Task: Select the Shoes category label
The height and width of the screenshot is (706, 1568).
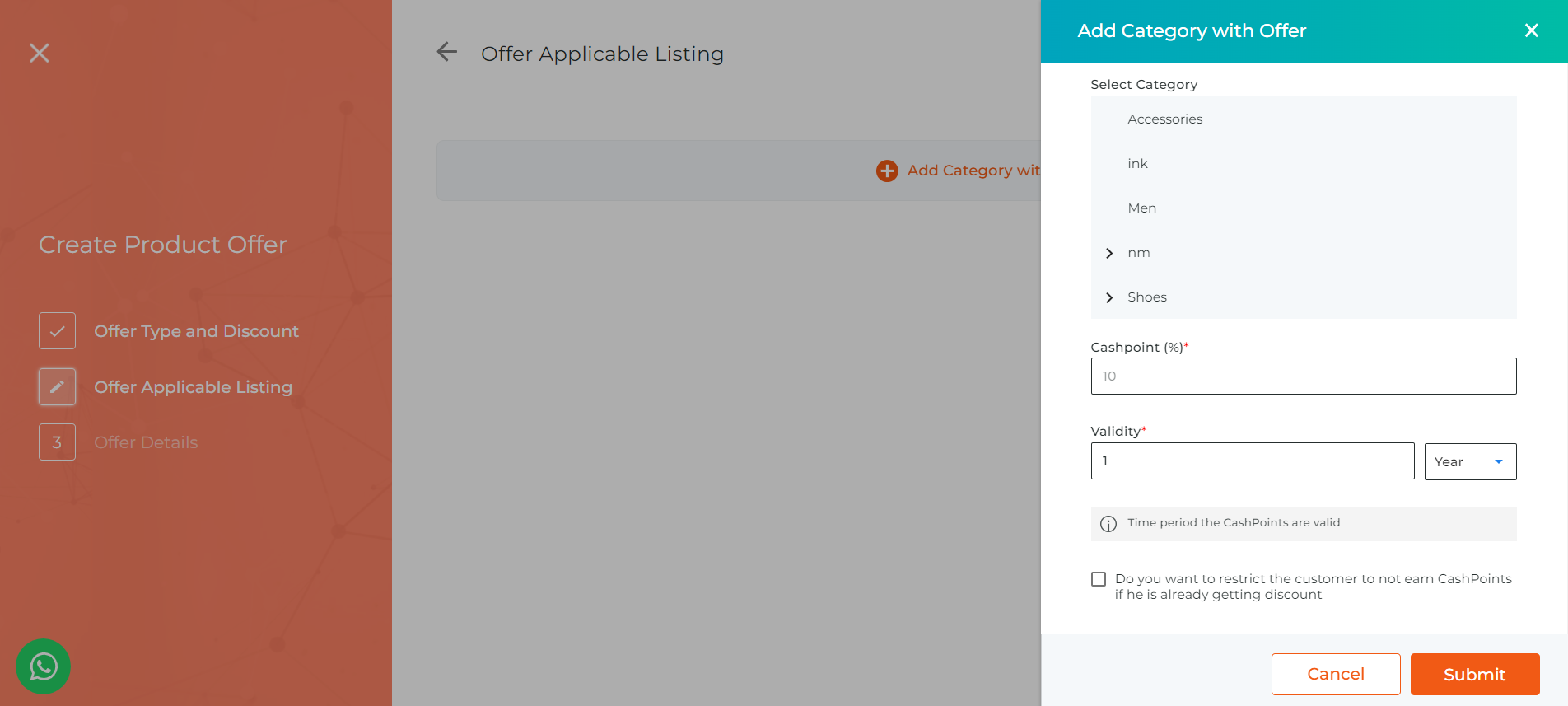Action: 1147,297
